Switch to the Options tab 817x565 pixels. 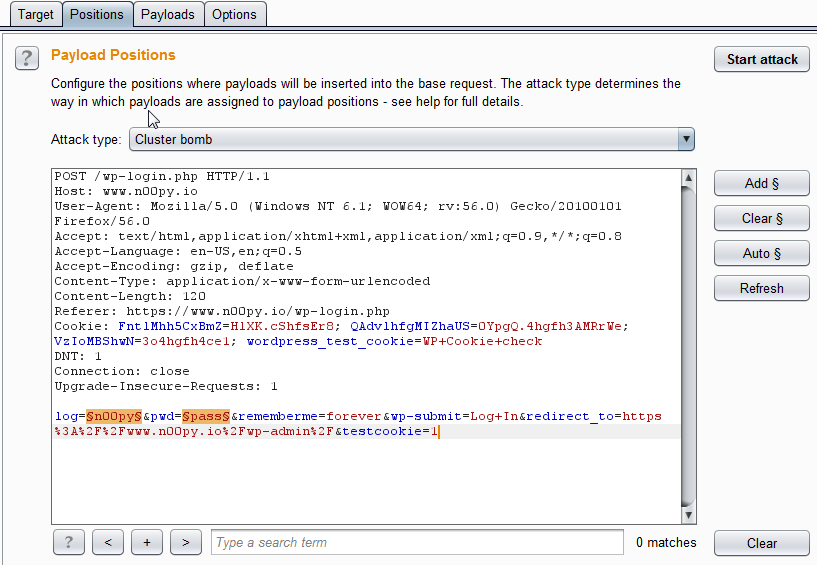click(234, 14)
